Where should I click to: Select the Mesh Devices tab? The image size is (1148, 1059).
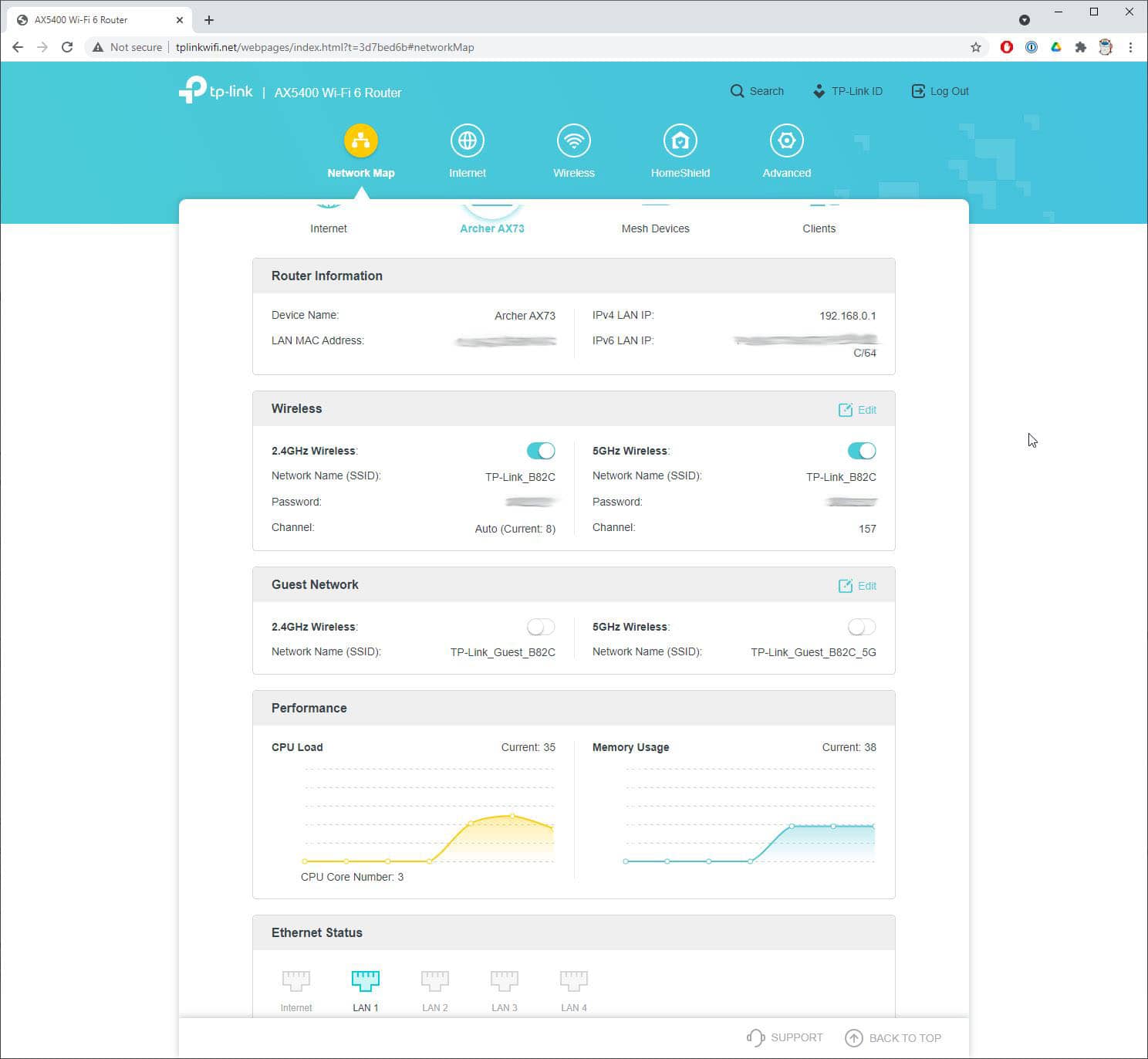[656, 228]
